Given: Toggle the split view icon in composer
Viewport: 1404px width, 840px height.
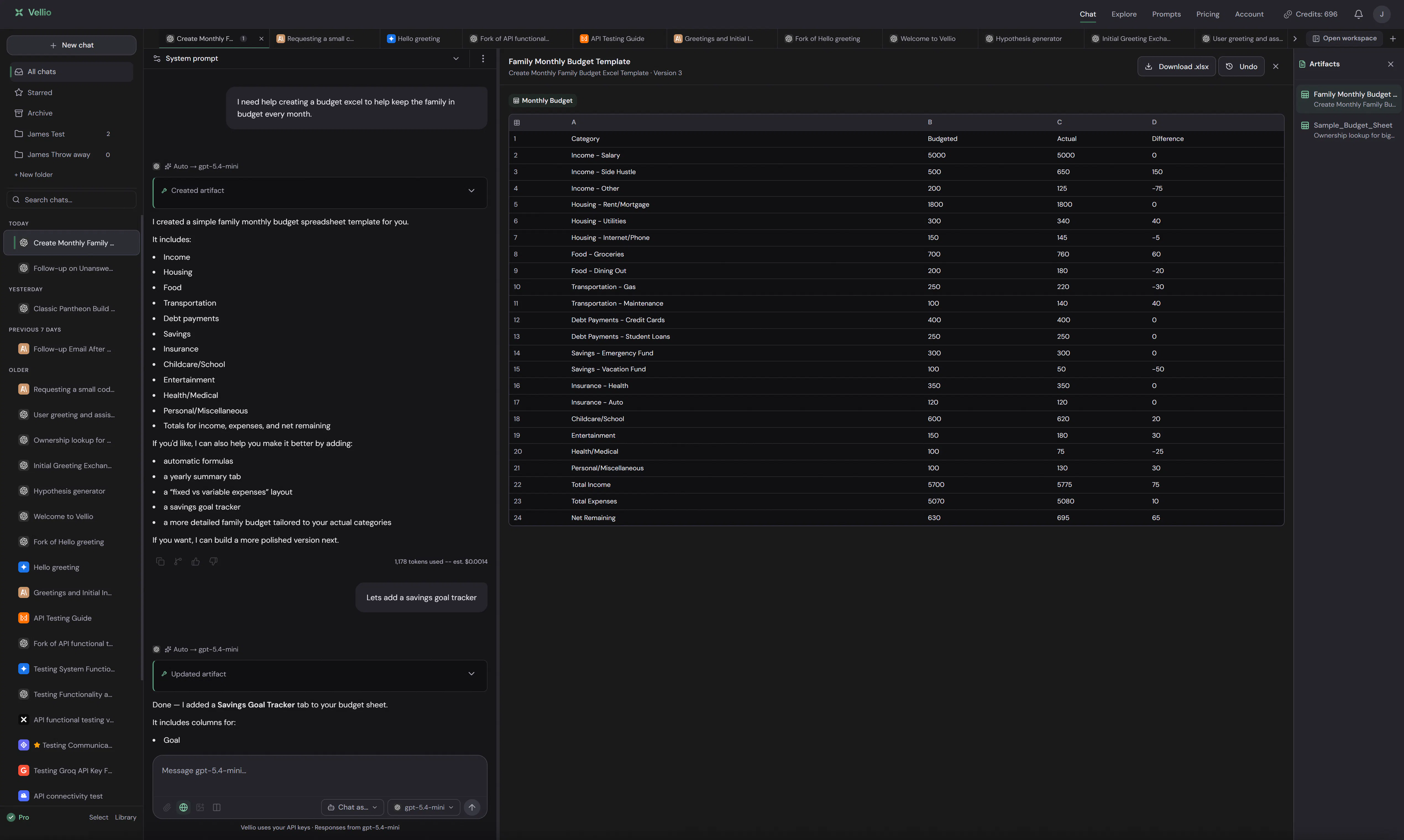Looking at the screenshot, I should (217, 807).
